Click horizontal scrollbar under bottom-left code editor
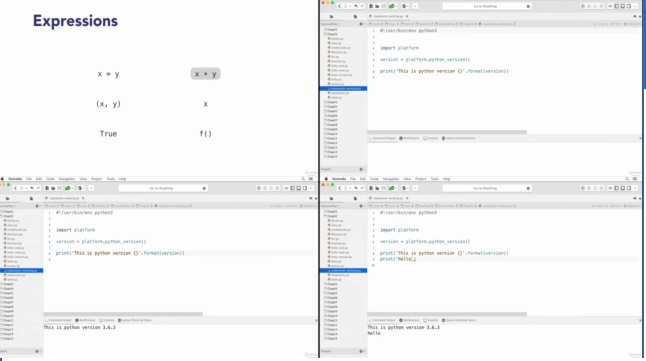The height and width of the screenshot is (361, 646). pyautogui.click(x=123, y=314)
